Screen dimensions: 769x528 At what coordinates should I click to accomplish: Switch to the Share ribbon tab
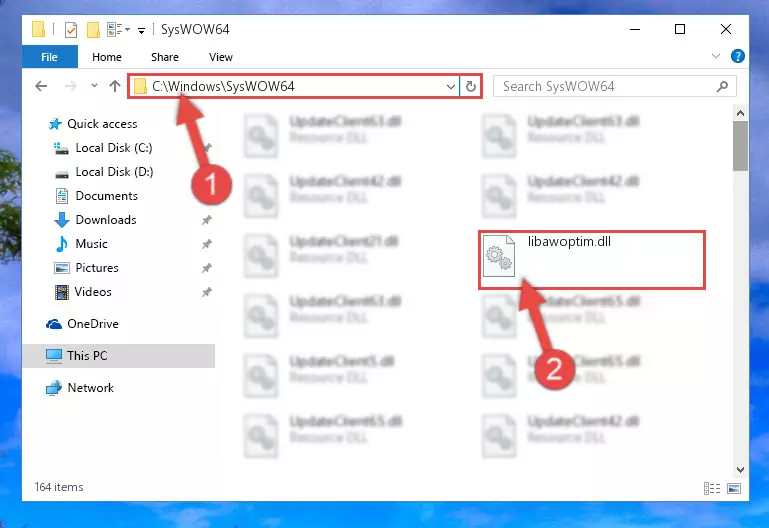tap(165, 57)
